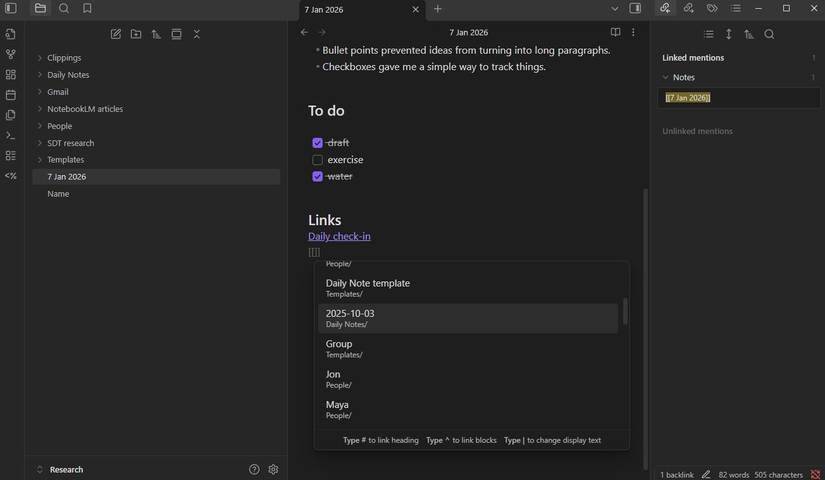Uncheck the water to-do checkbox

coord(317,177)
